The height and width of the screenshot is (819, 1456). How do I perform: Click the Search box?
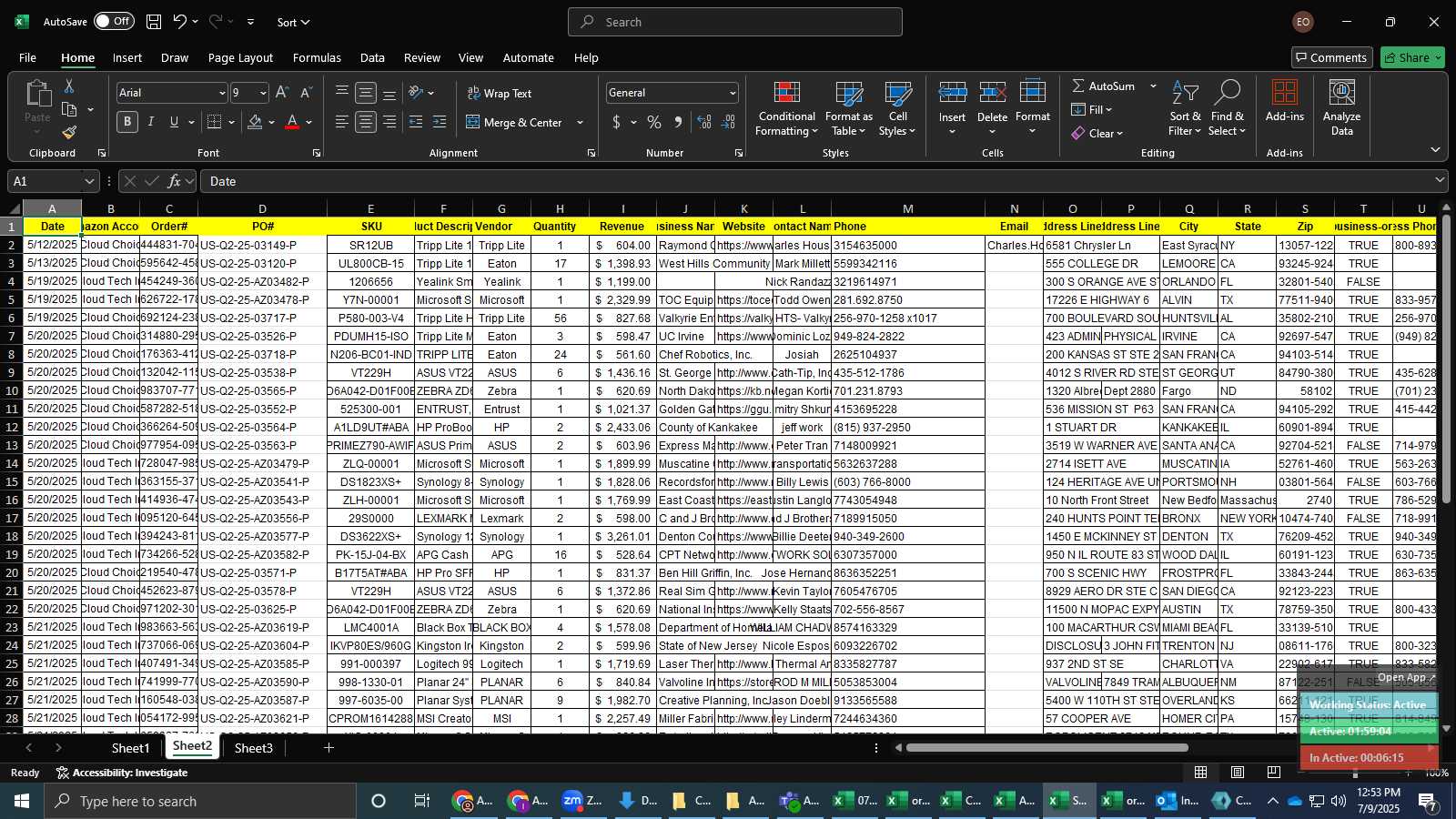coord(735,22)
